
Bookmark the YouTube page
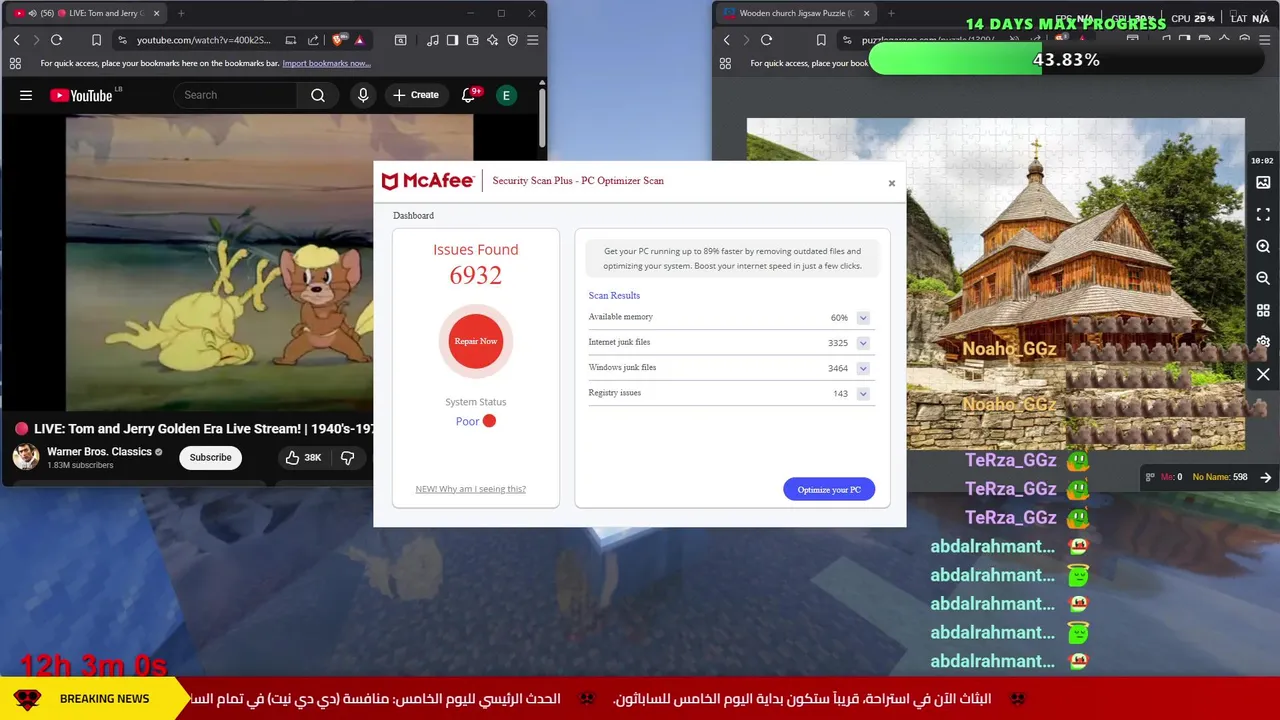[x=96, y=40]
